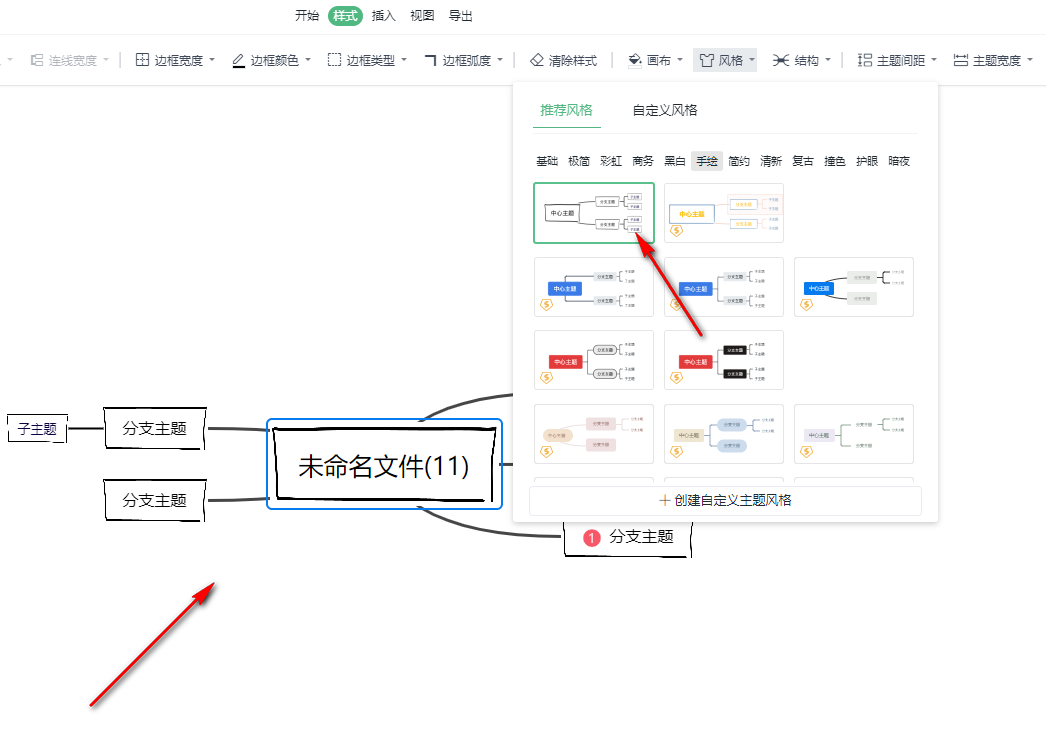Click the 清除样式 button label
The height and width of the screenshot is (730, 1046).
pyautogui.click(x=572, y=61)
